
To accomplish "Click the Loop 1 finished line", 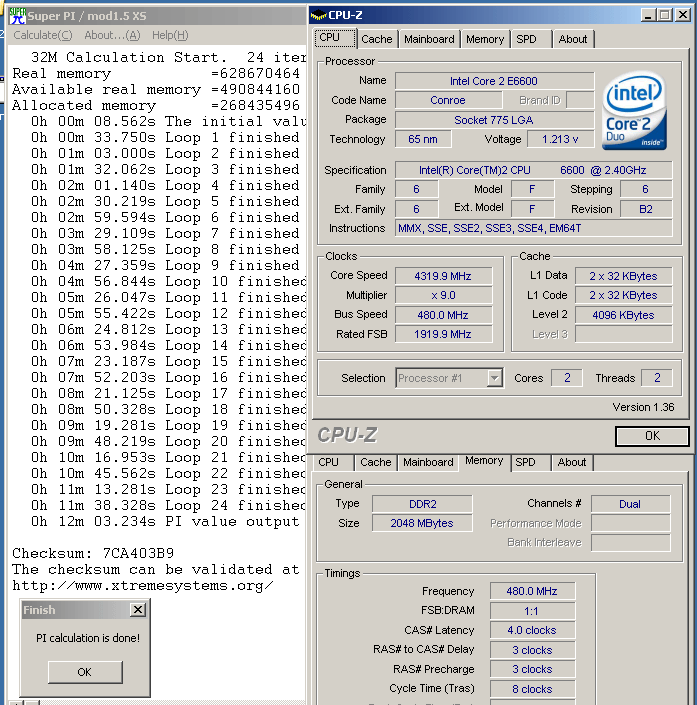I will pyautogui.click(x=165, y=137).
